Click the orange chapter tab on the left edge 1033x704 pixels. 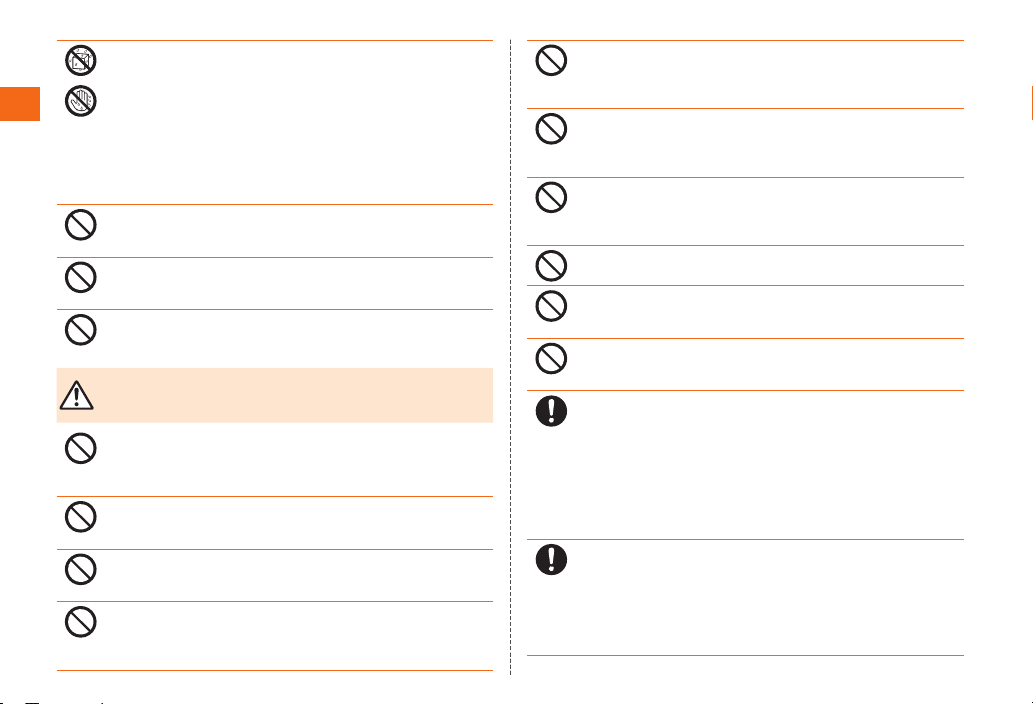click(20, 104)
